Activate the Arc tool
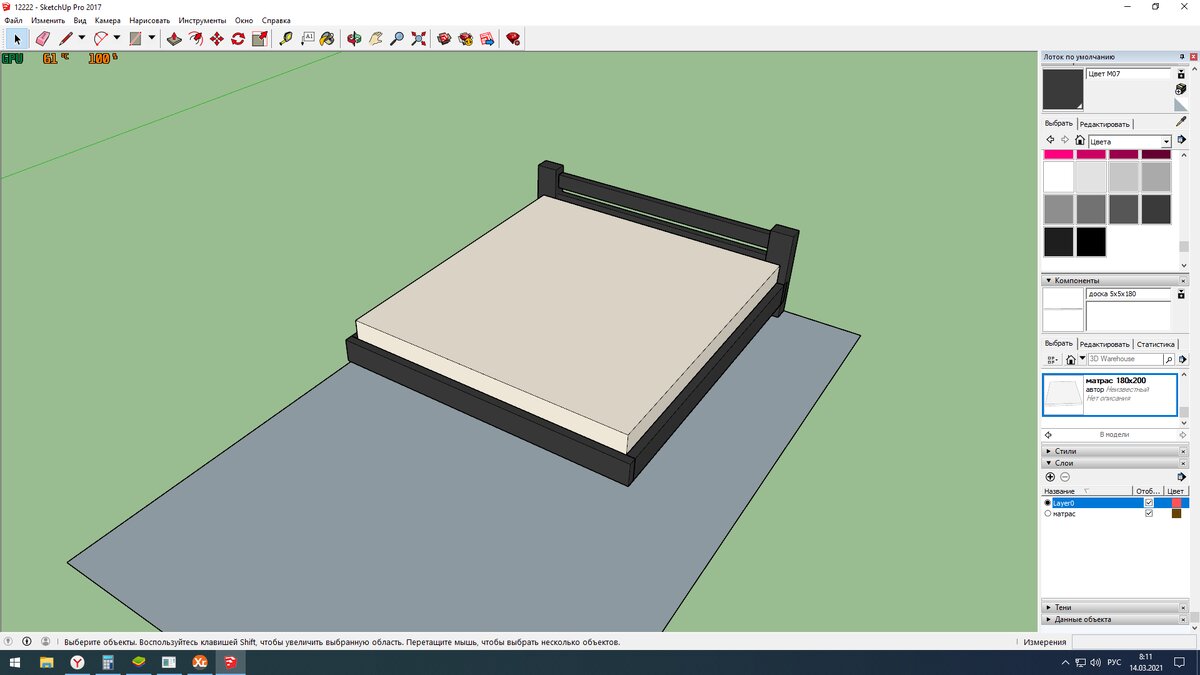The width and height of the screenshot is (1200, 675). [x=100, y=39]
